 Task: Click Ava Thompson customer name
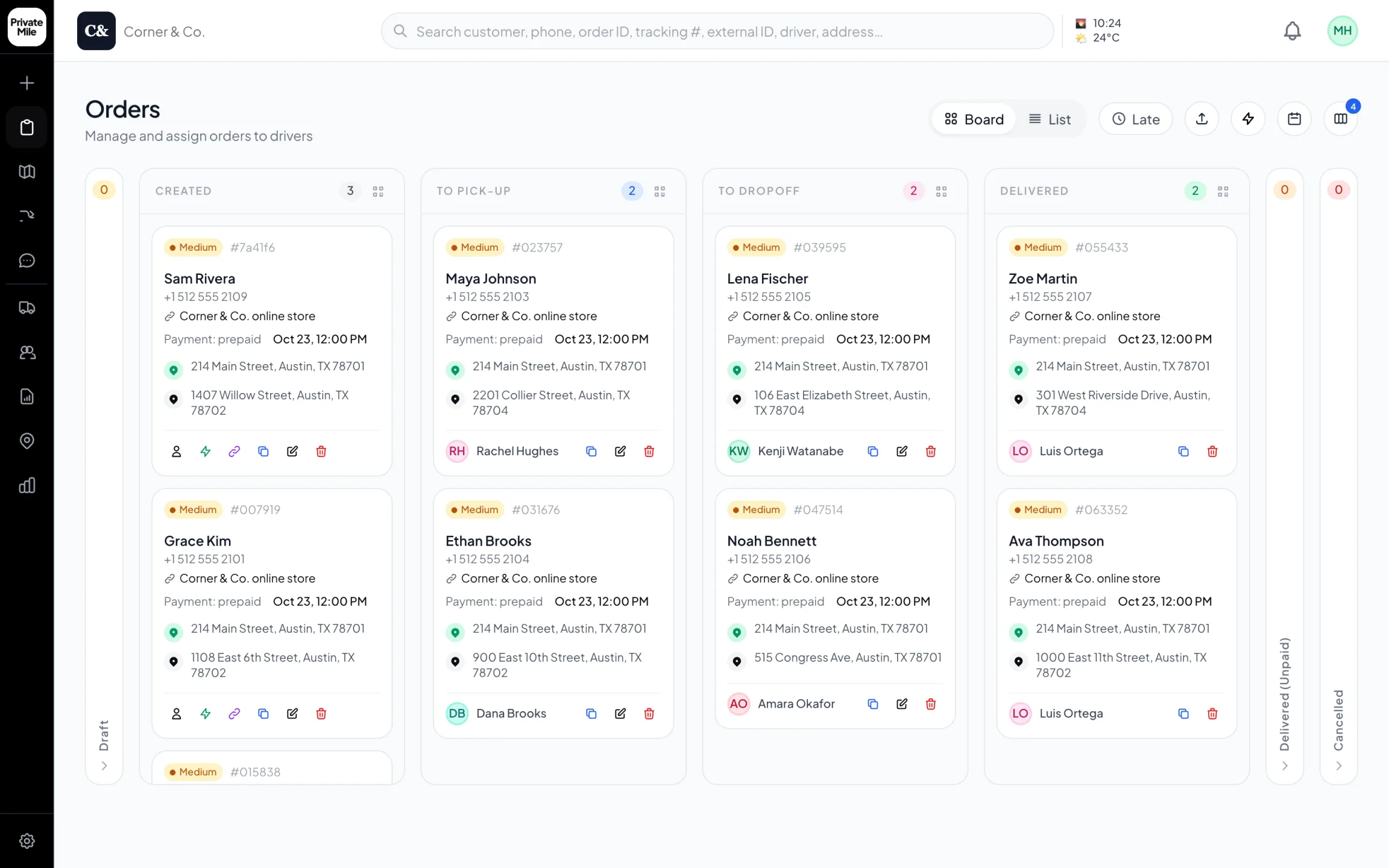click(x=1056, y=541)
